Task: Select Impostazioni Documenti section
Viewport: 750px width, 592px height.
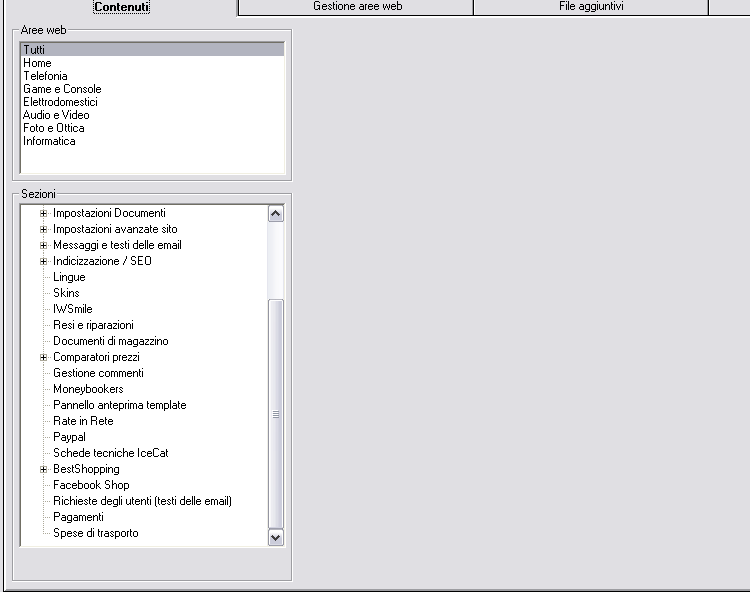Action: click(x=110, y=213)
